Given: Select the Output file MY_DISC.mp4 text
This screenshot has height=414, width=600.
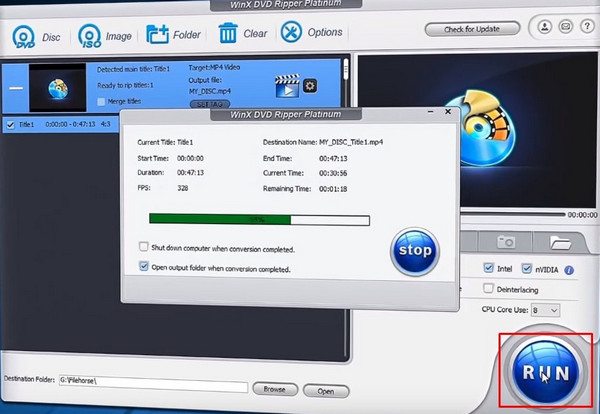Looking at the screenshot, I should pos(210,91).
